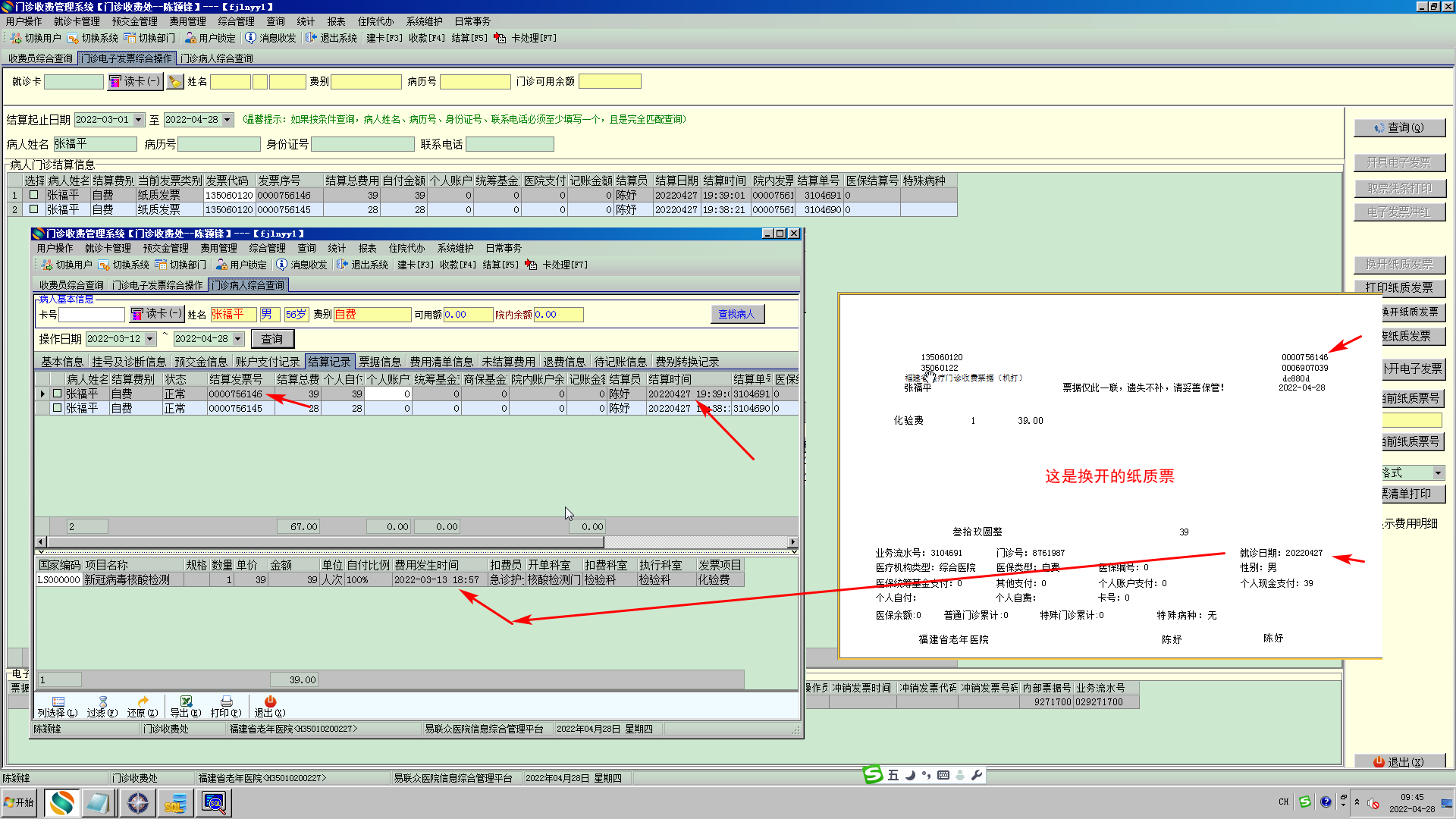Viewport: 1456px width, 819px height.
Task: Click the 退出系统 toolbar icon
Action: (311, 38)
